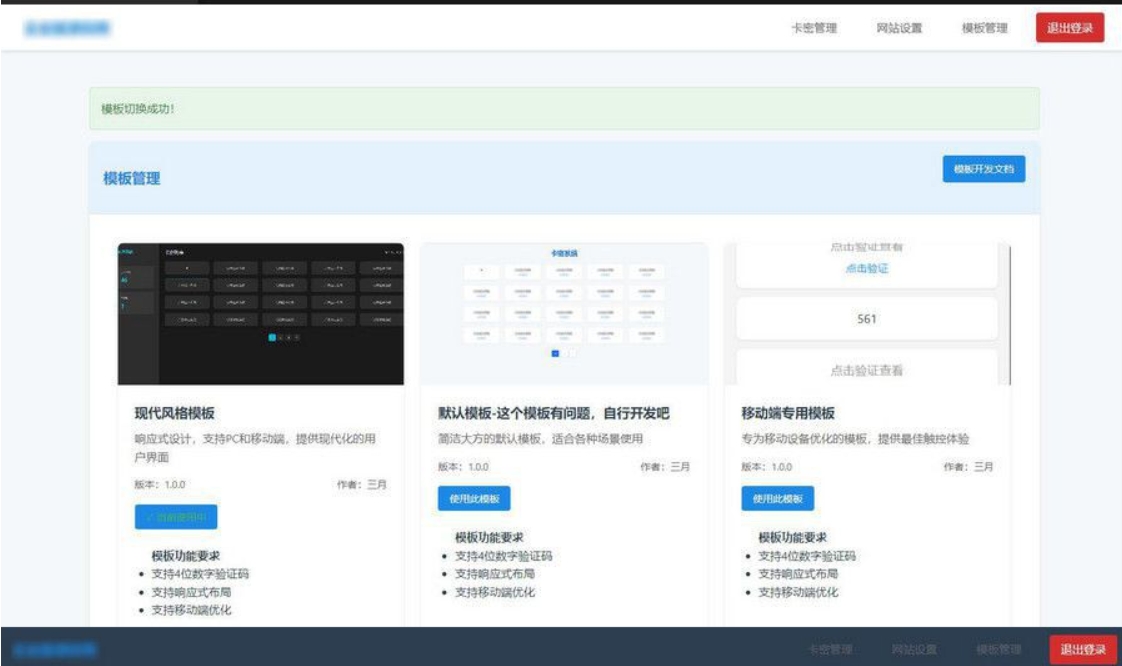Image resolution: width=1122 pixels, height=666 pixels.
Task: Open the 模板开发文档 documentation button
Action: [x=983, y=170]
